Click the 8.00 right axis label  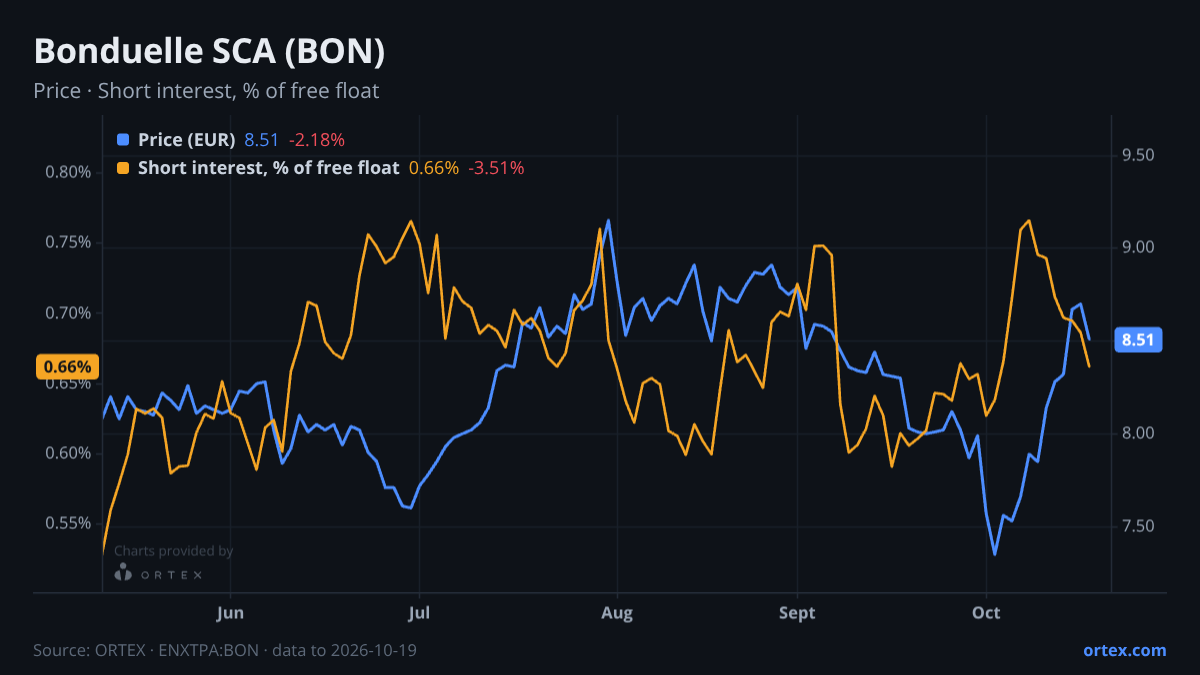coord(1138,433)
